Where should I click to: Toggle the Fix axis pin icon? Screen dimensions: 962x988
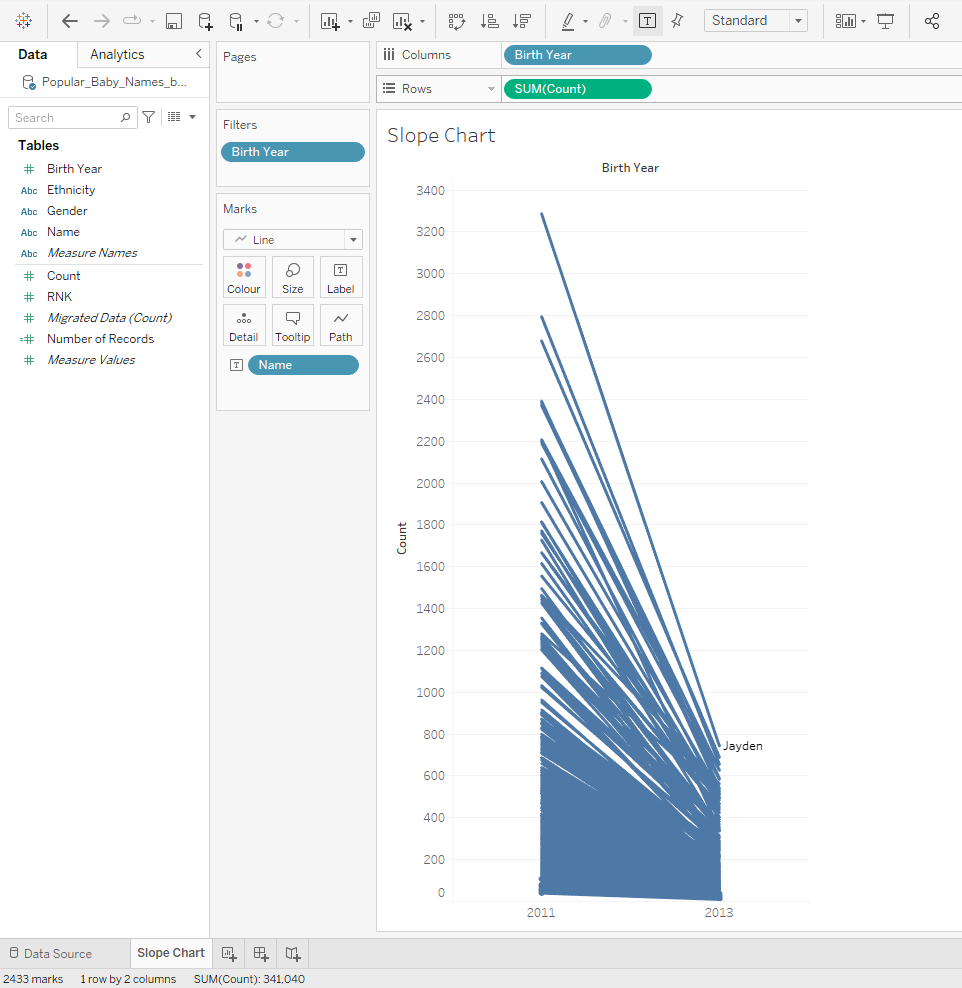[x=678, y=21]
